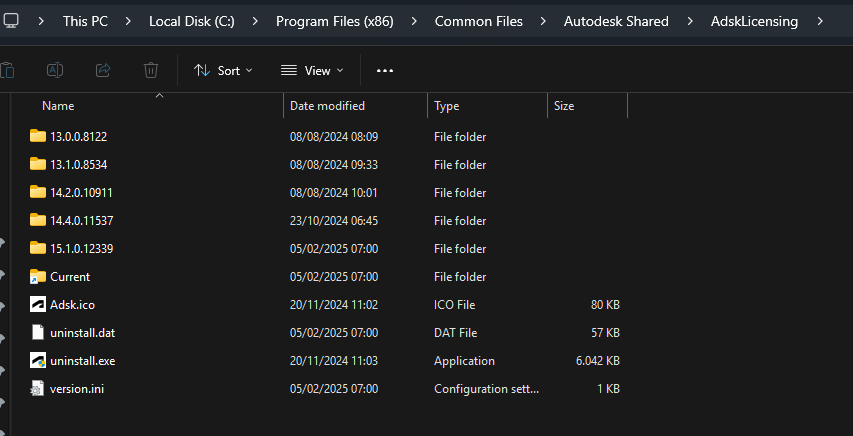Viewport: 853px width, 436px height.
Task: Click the Share icon in toolbar
Action: 103,70
